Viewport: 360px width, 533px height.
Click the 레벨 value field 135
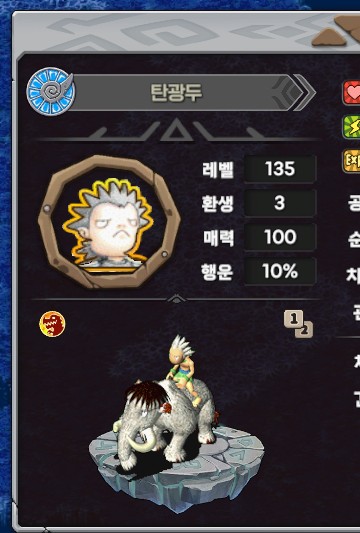280,169
